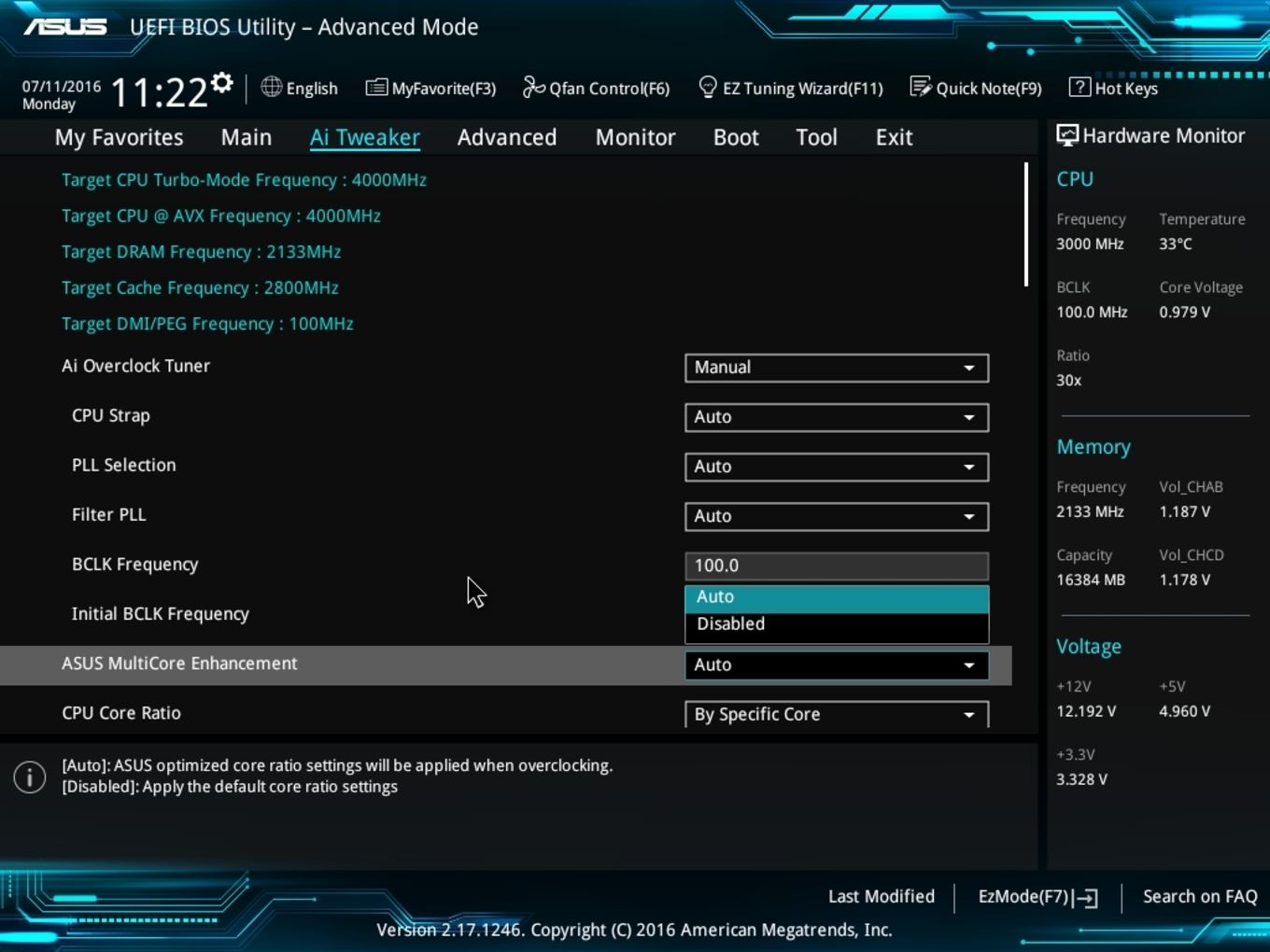This screenshot has width=1270, height=952.
Task: Open the Monitor tab
Action: coord(635,137)
